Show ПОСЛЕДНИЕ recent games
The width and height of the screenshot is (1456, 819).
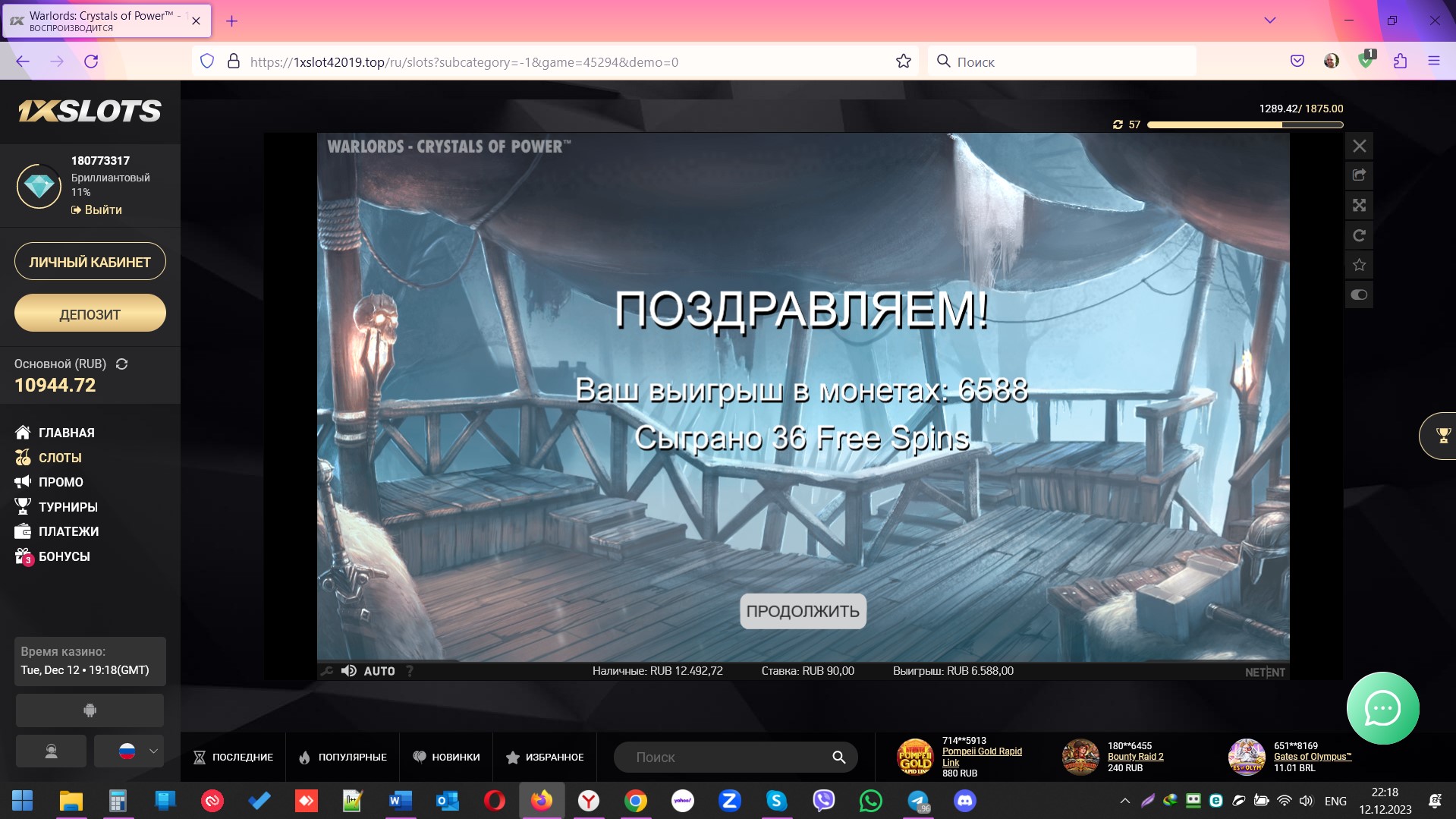coord(233,758)
